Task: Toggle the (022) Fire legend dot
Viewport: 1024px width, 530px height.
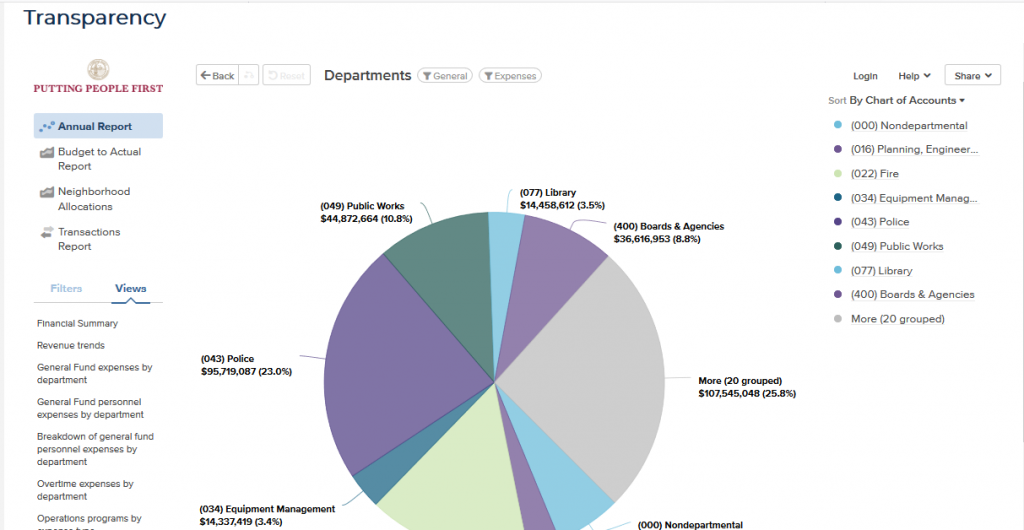Action: coord(838,174)
